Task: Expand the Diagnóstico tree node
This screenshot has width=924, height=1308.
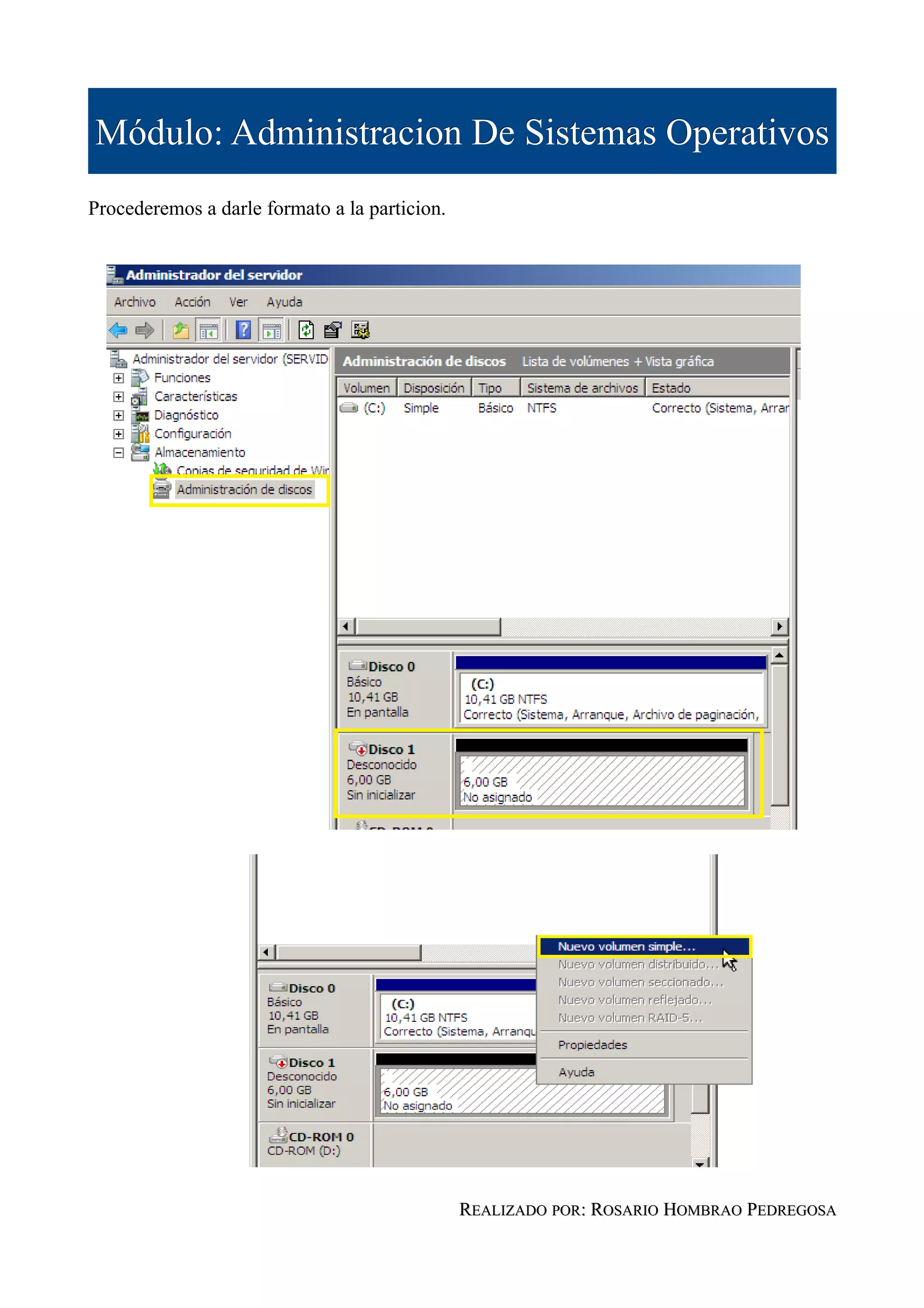Action: click(x=118, y=415)
